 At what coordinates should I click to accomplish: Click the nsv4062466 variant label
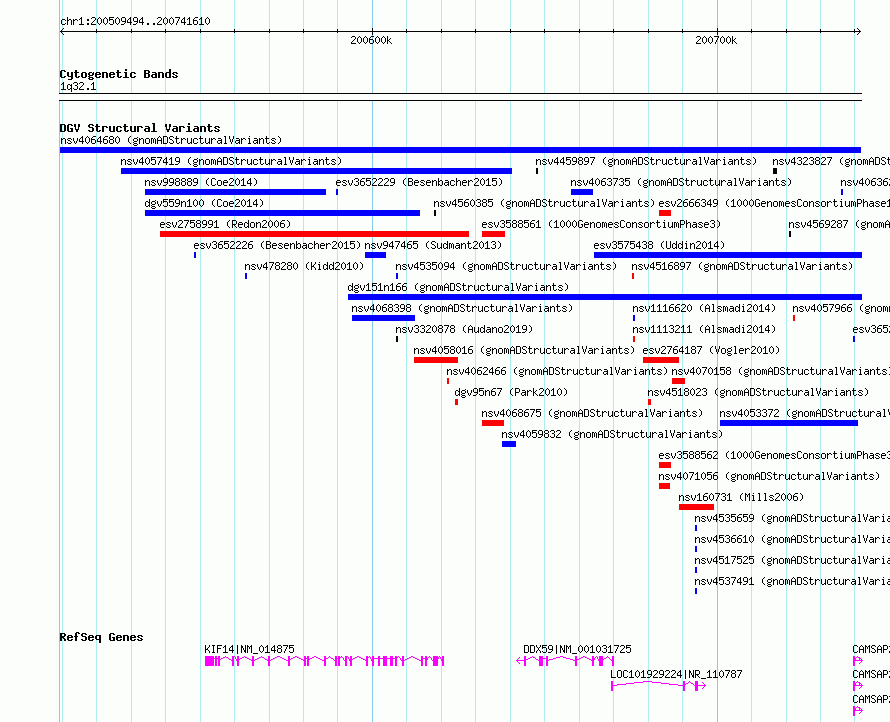(x=557, y=371)
